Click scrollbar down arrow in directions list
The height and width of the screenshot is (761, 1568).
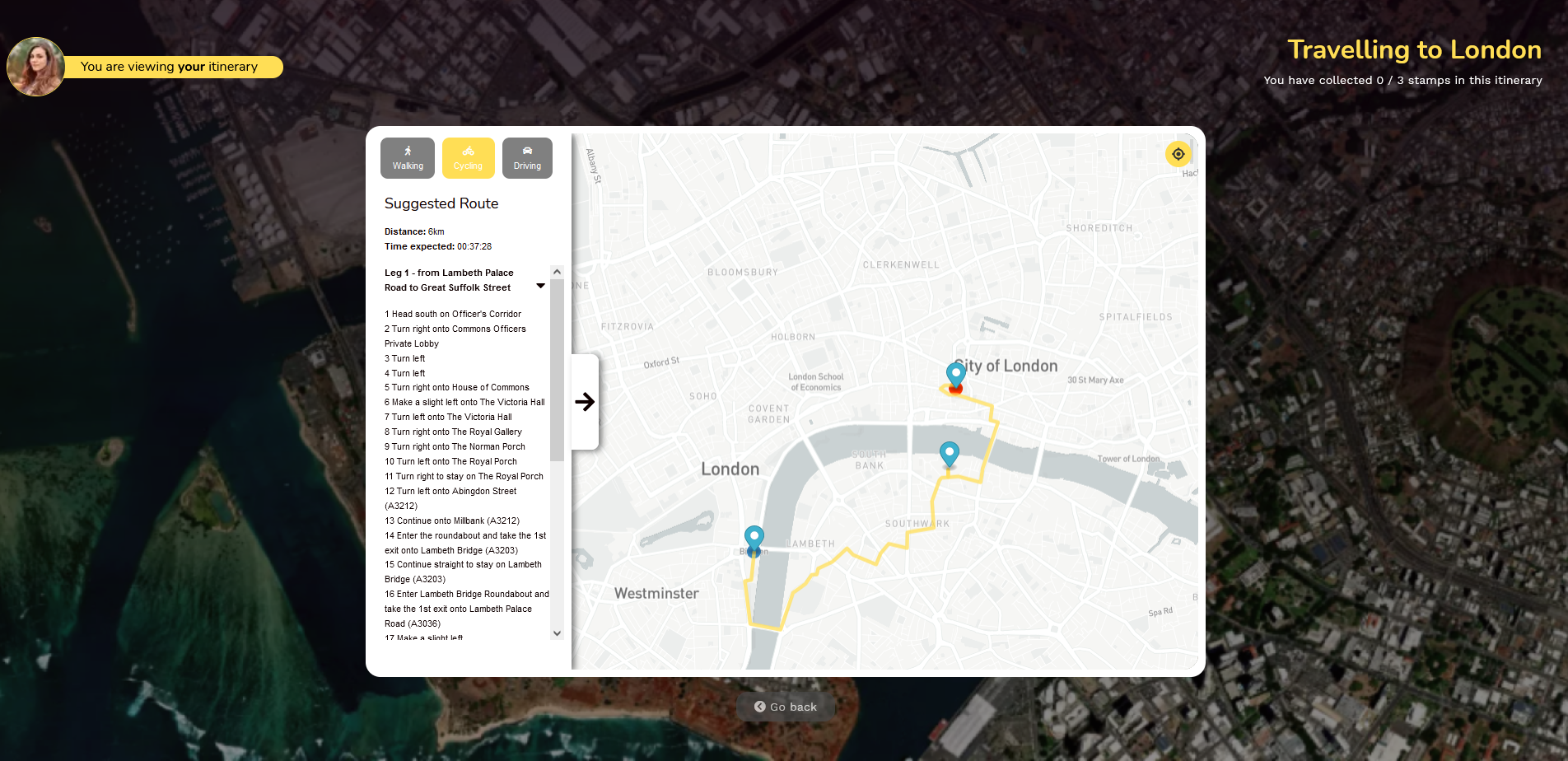(557, 633)
